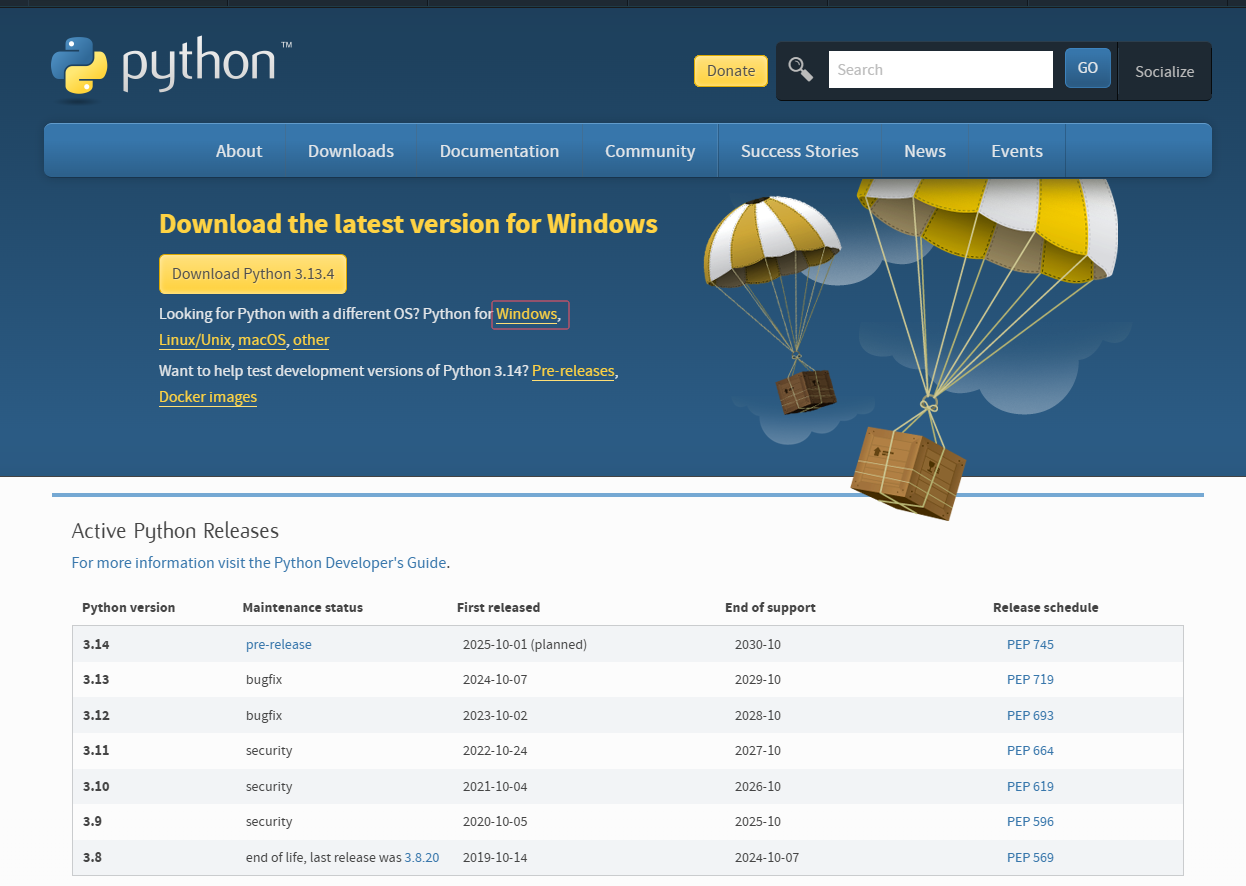Click the 2020-10-05 first released date
This screenshot has height=886, width=1246.
(x=496, y=822)
